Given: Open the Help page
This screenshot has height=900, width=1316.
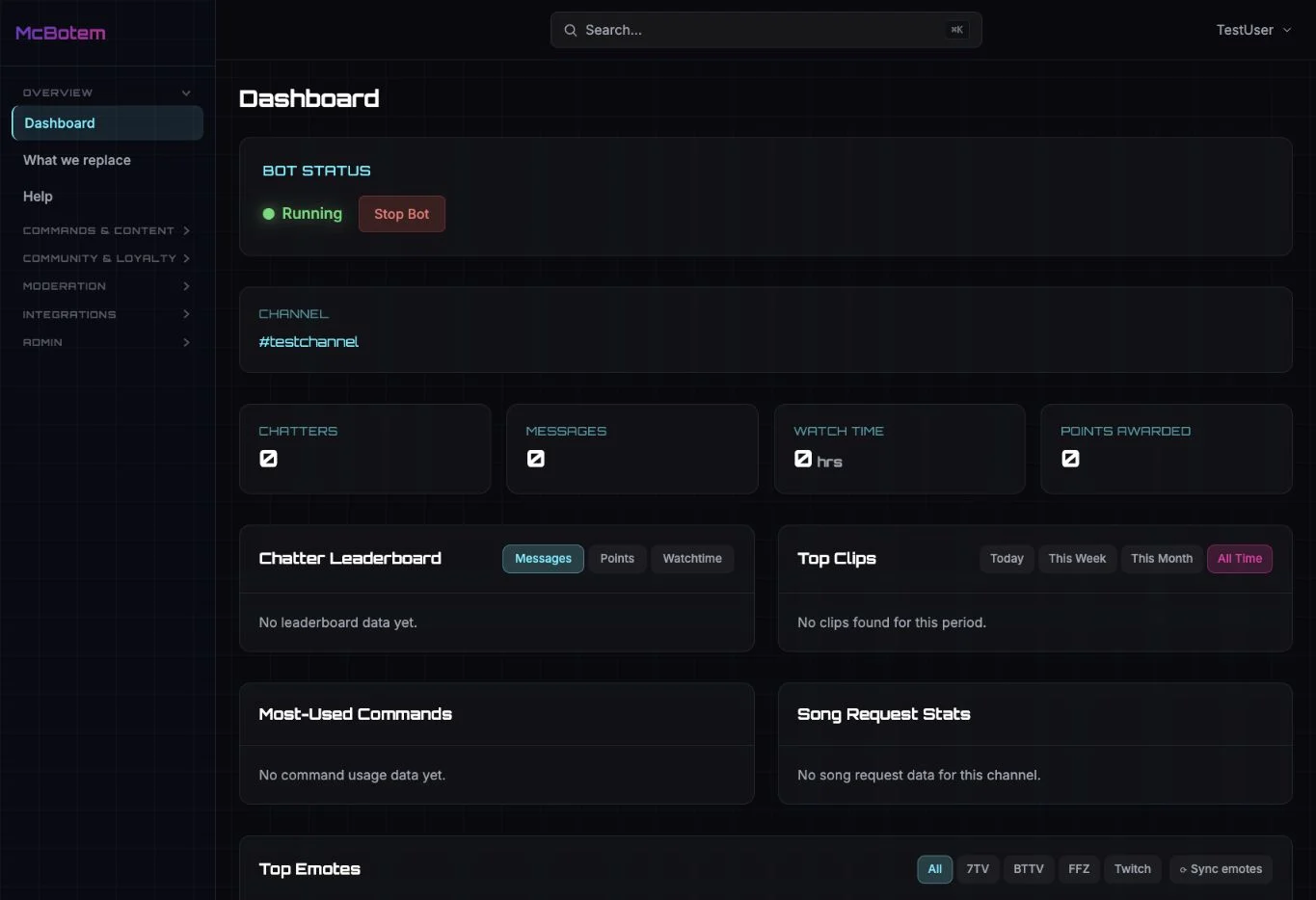Looking at the screenshot, I should (38, 196).
